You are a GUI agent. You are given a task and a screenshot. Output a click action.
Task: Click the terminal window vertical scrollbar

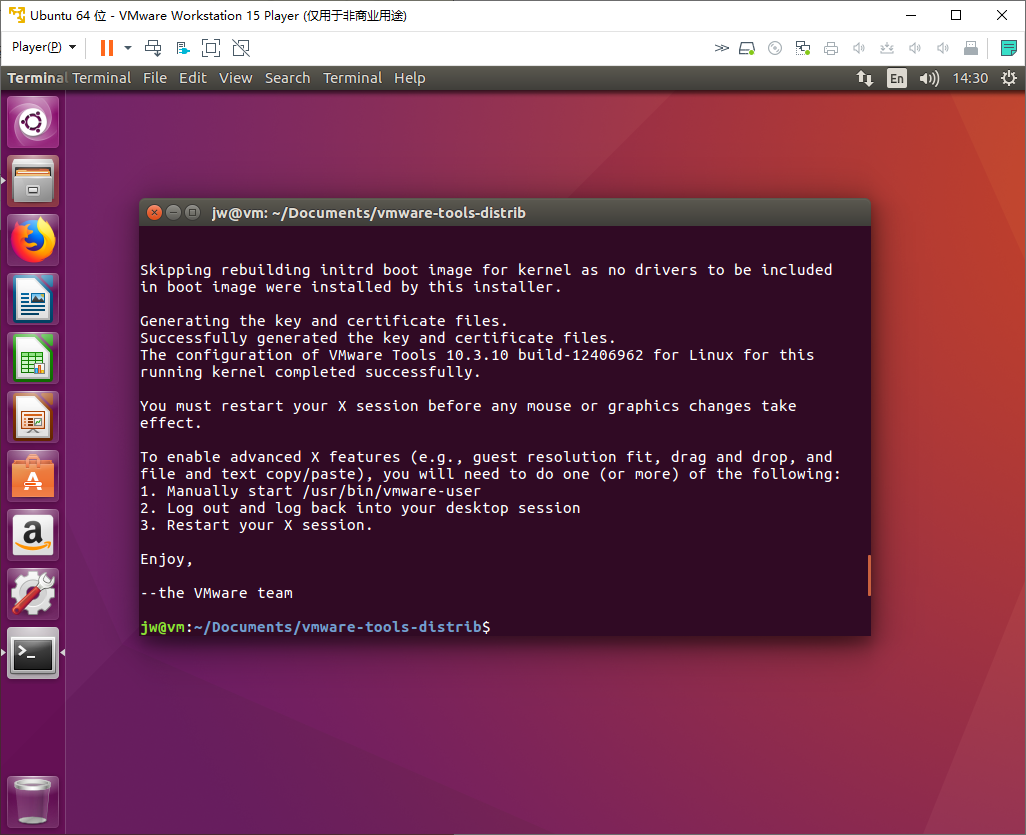click(x=869, y=575)
